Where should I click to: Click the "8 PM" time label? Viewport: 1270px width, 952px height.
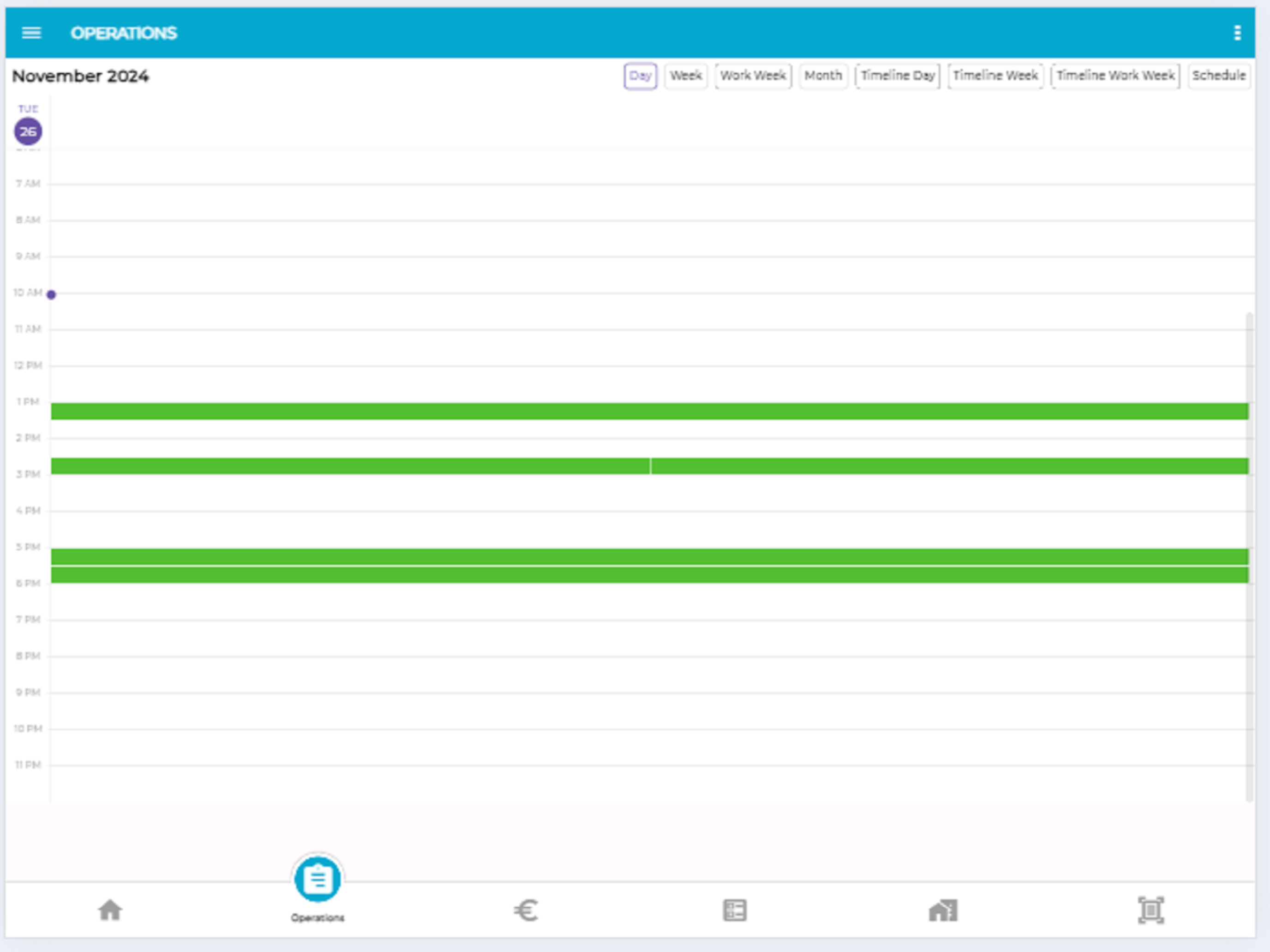pos(28,655)
